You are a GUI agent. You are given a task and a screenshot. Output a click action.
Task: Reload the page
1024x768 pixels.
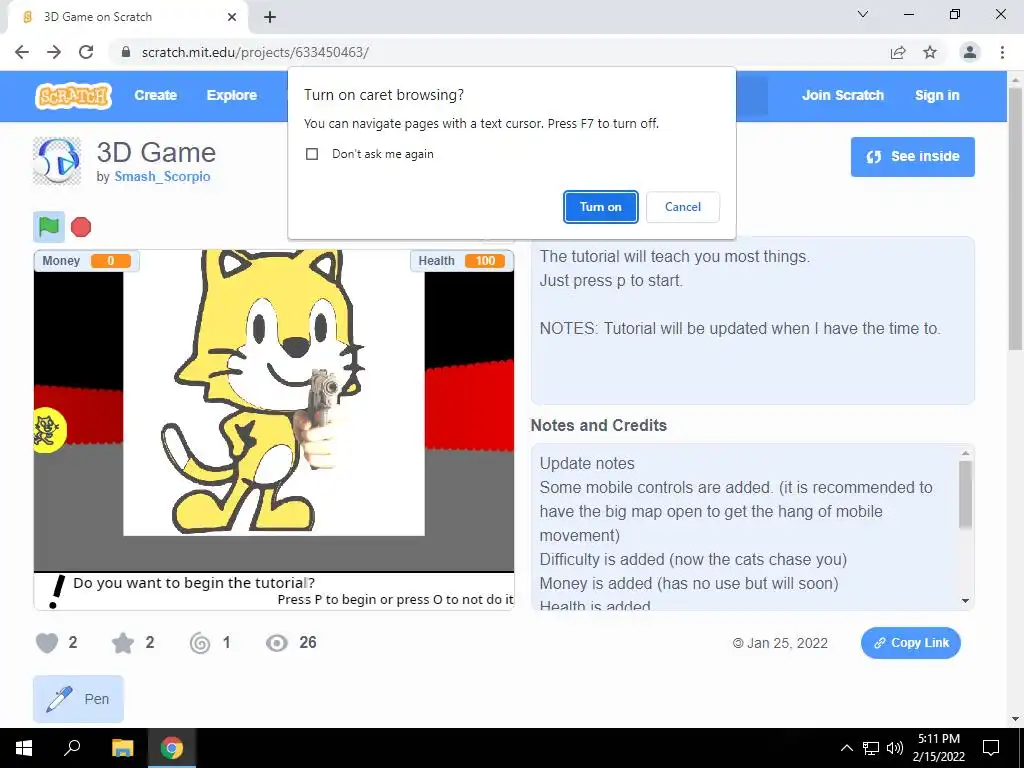pyautogui.click(x=86, y=52)
